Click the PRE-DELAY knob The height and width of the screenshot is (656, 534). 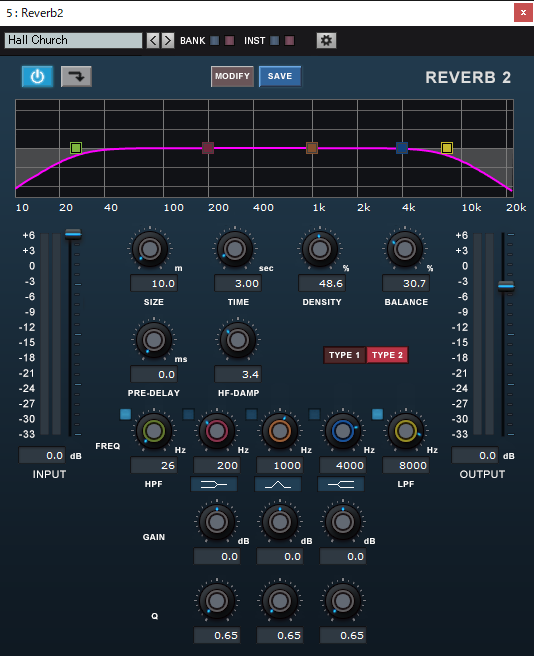(x=154, y=340)
